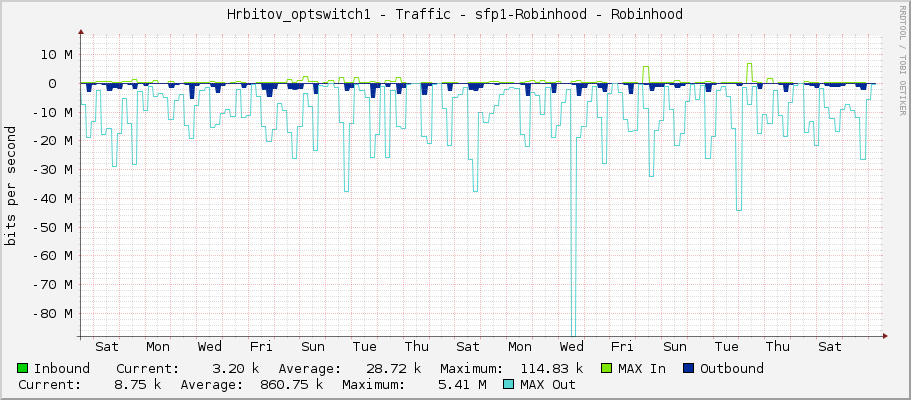This screenshot has width=911, height=400.
Task: Click the MAX Out cyan legend swatch
Action: click(508, 384)
